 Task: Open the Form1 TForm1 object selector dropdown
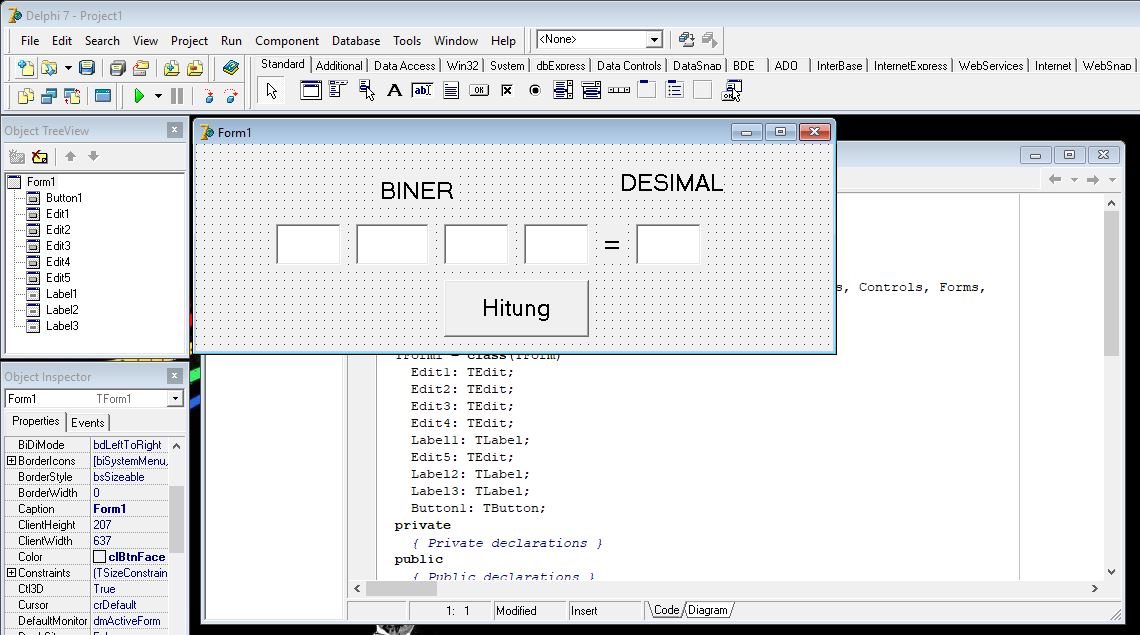pos(175,397)
